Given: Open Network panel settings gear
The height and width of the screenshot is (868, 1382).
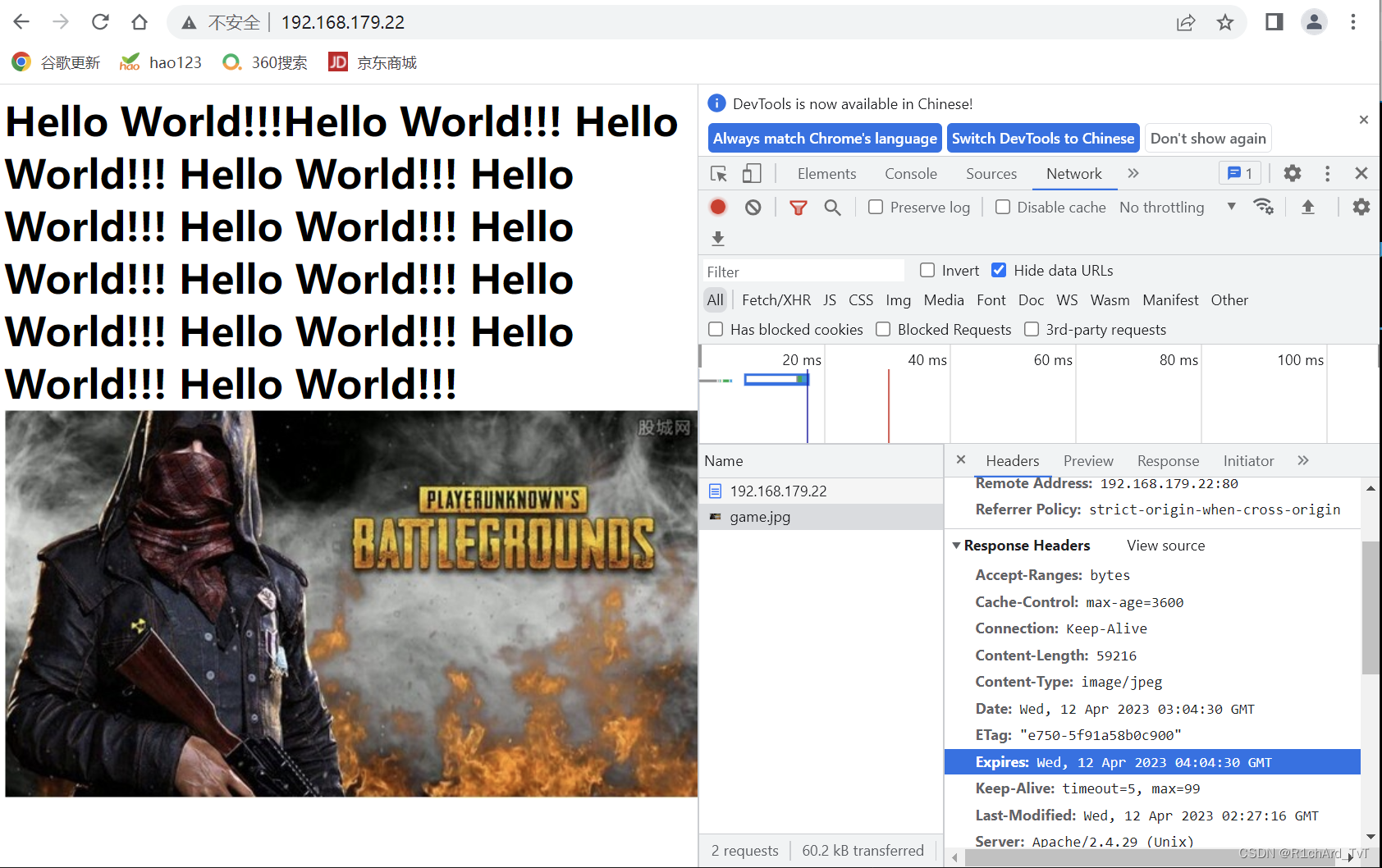Looking at the screenshot, I should click(x=1361, y=207).
